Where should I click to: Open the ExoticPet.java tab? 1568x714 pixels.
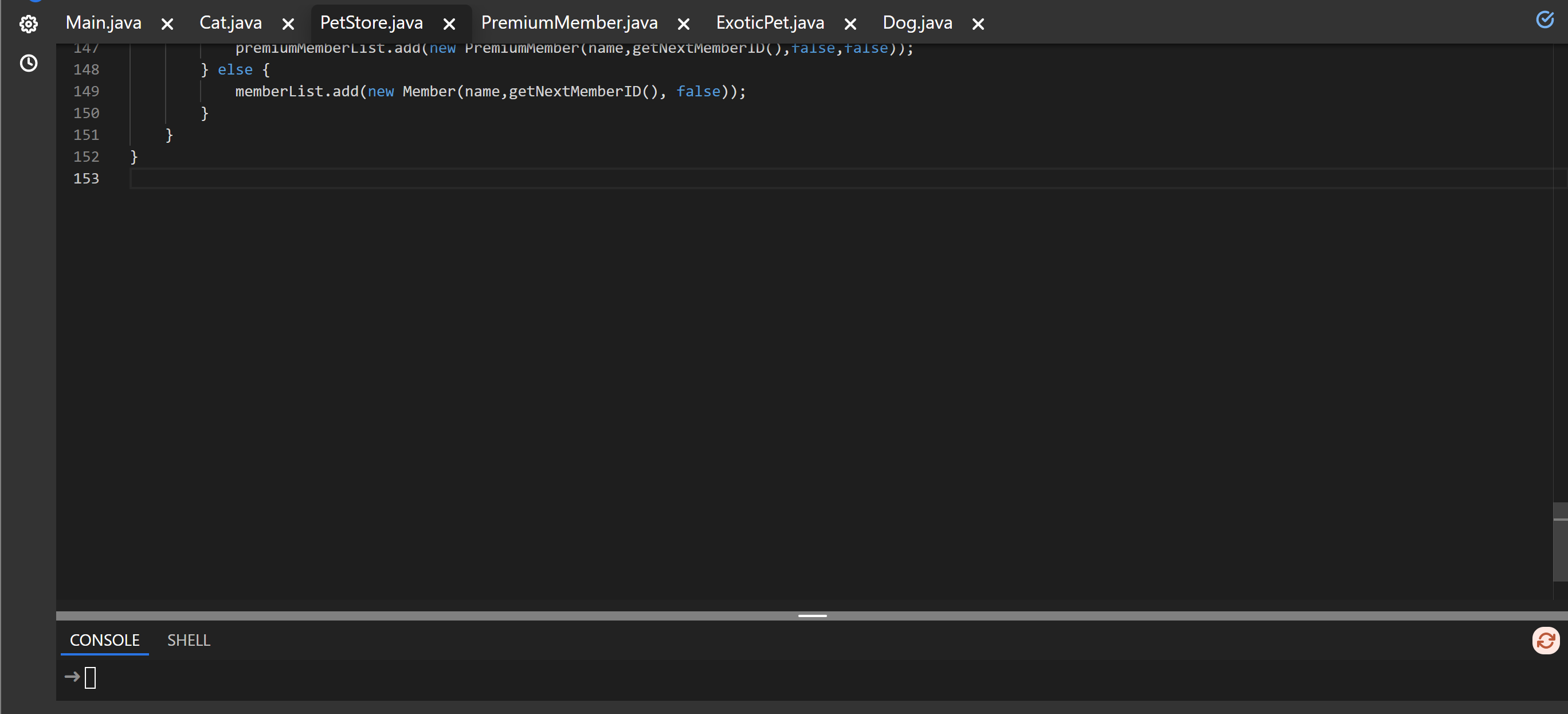(x=770, y=23)
